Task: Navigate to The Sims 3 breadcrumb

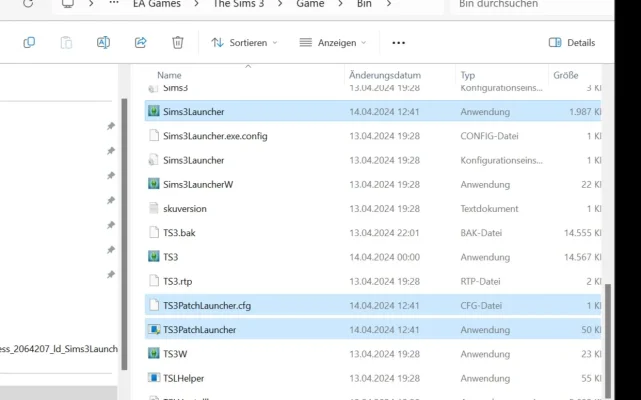Action: [238, 4]
